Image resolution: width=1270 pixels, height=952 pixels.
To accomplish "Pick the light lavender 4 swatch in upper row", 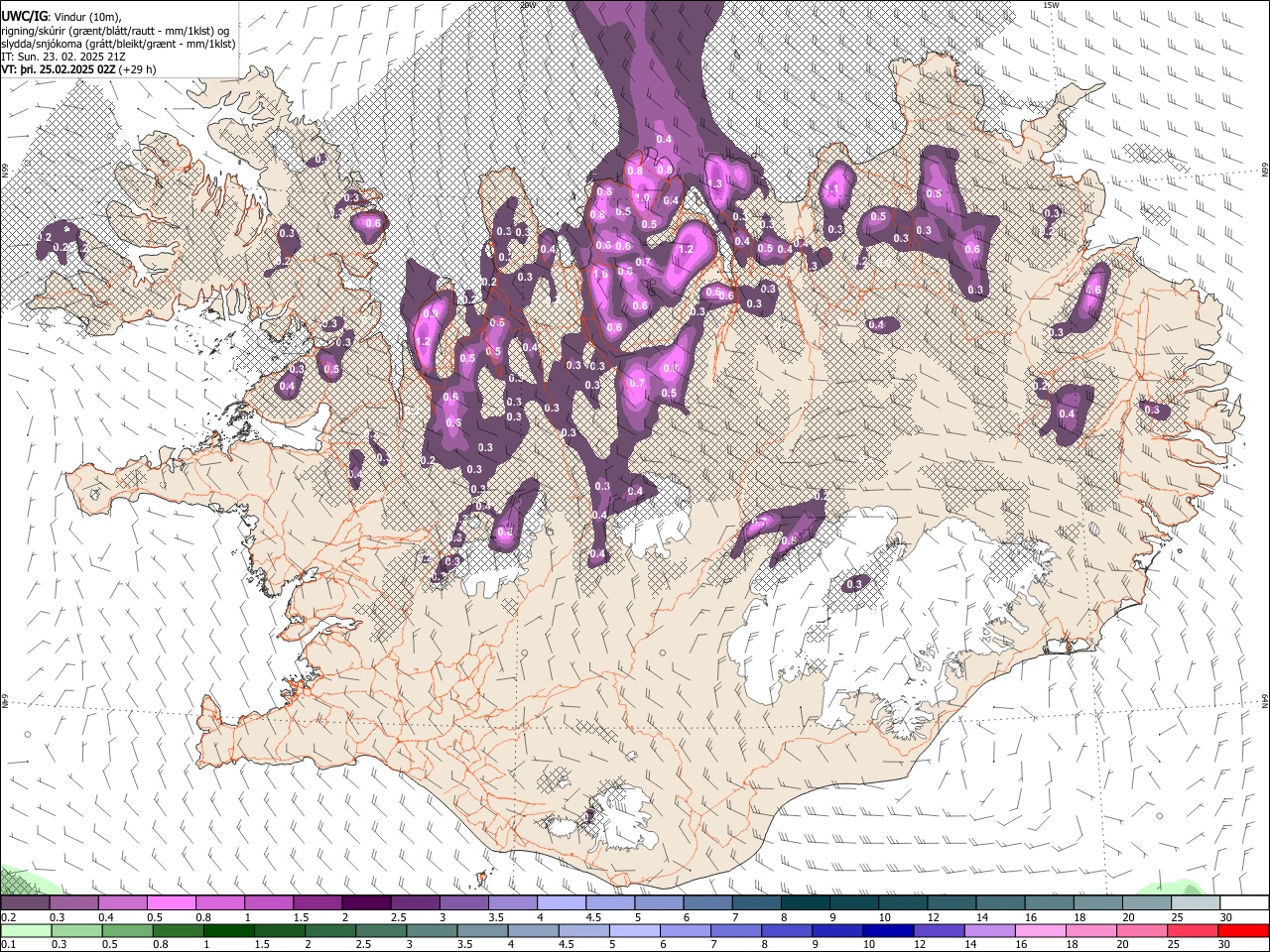I will point(562,903).
